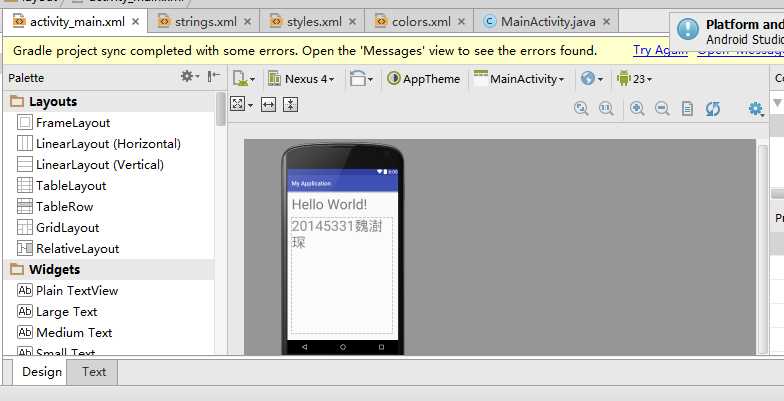Switch to the styles.xml tab
The width and height of the screenshot is (784, 401).
click(x=314, y=22)
